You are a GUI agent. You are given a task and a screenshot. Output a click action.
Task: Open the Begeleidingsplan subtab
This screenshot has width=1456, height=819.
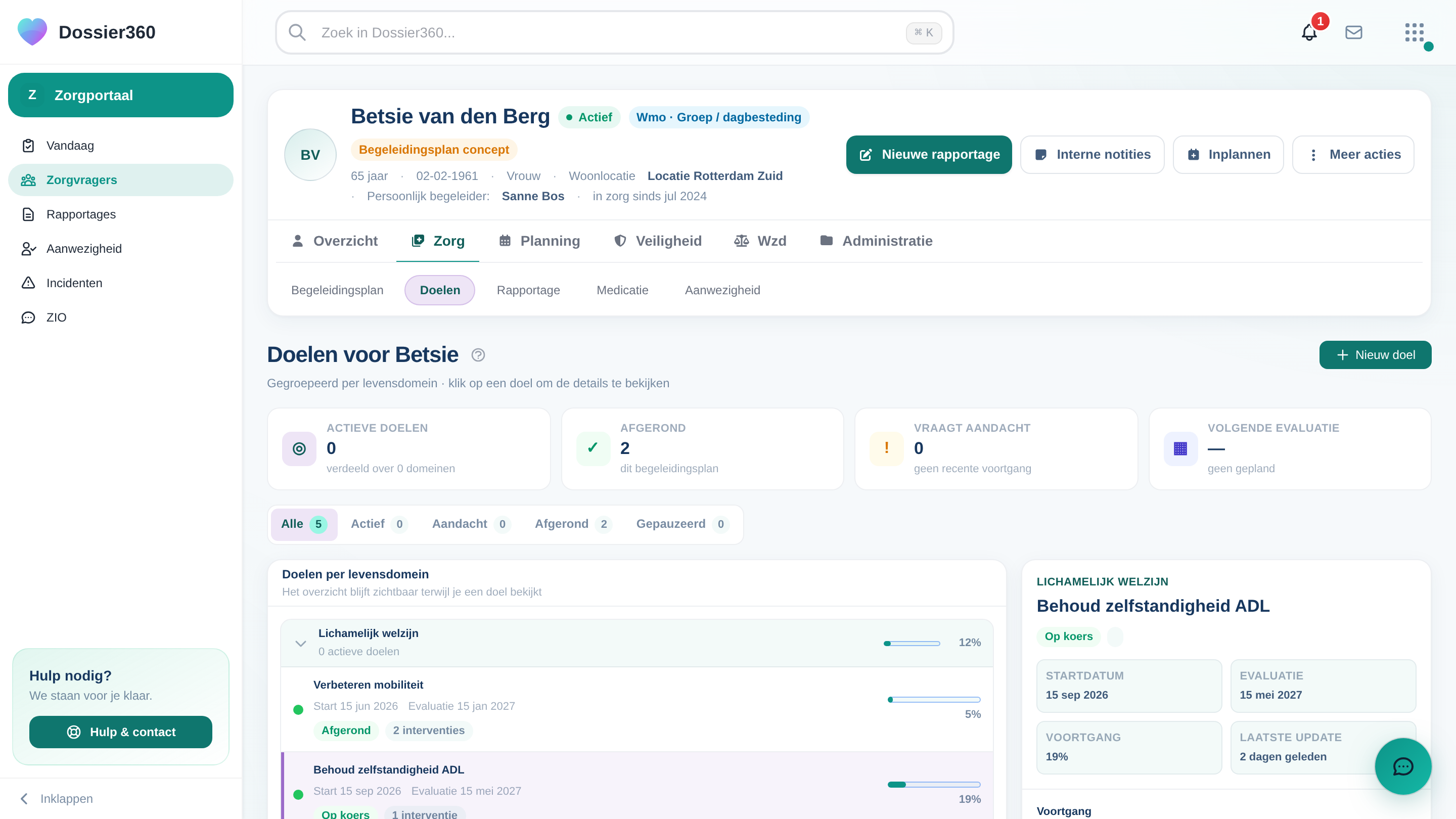(337, 291)
